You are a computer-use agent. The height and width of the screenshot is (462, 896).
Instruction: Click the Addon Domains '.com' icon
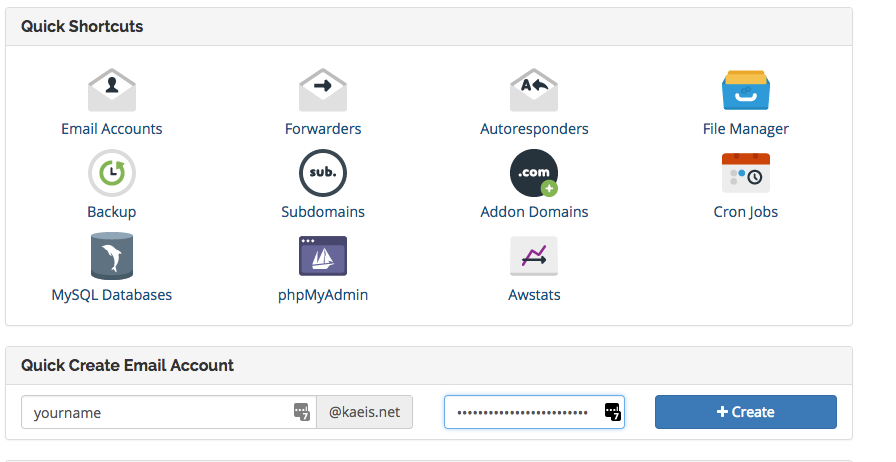[x=533, y=173]
